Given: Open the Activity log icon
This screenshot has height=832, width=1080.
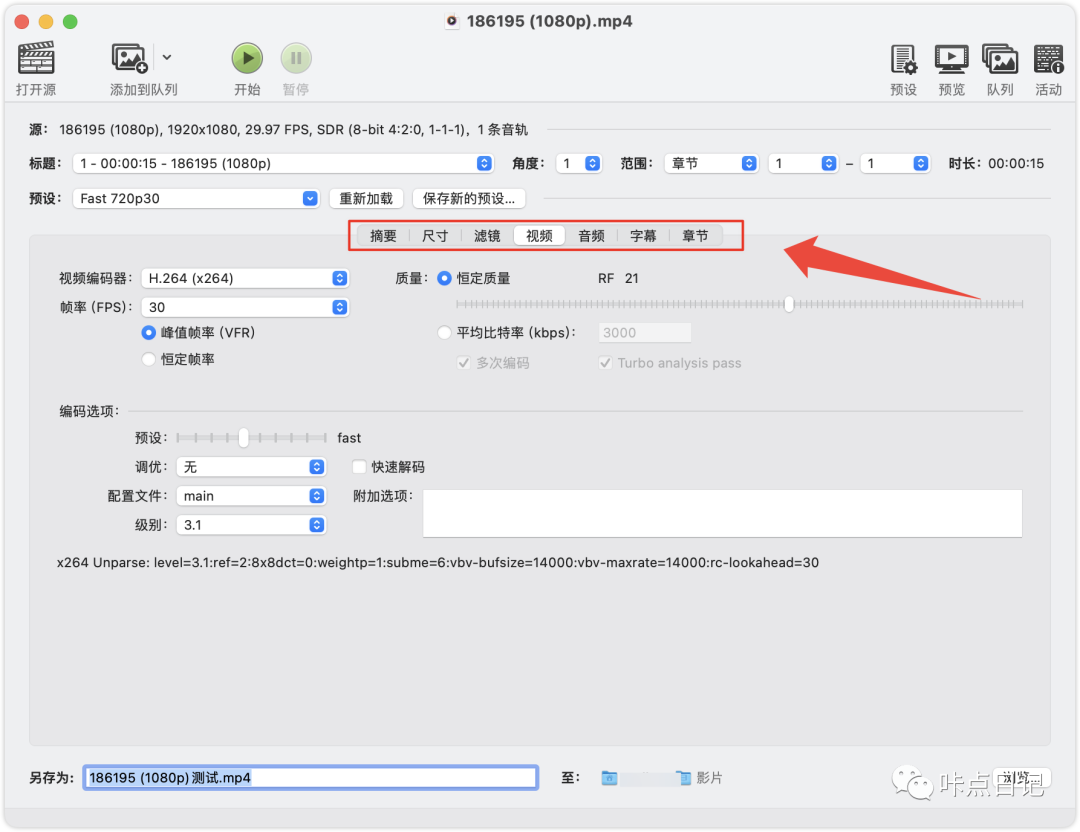Looking at the screenshot, I should (x=1048, y=59).
